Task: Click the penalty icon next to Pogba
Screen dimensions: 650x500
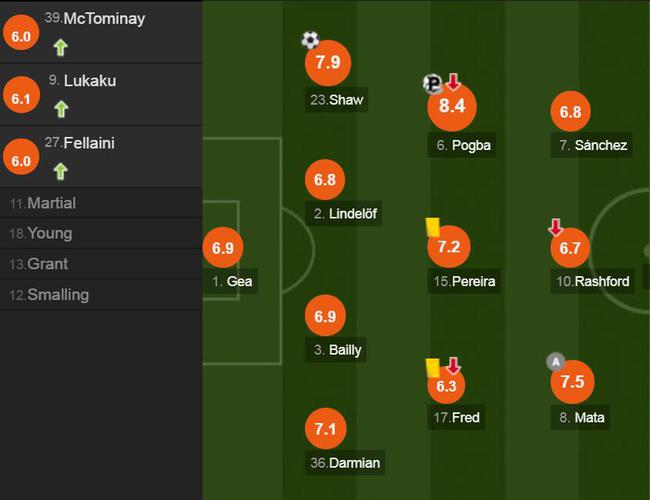Action: click(433, 83)
